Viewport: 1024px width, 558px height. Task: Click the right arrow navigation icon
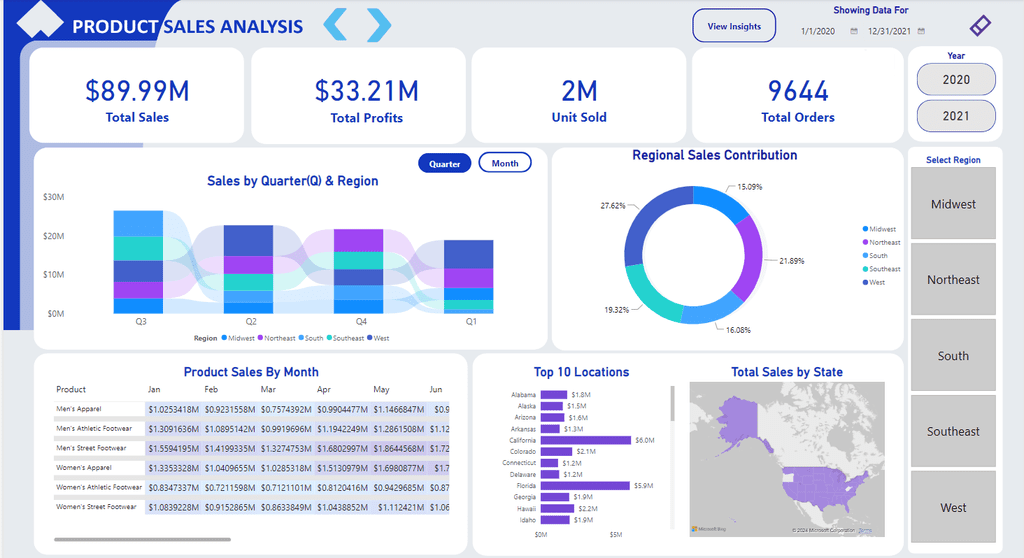click(379, 25)
